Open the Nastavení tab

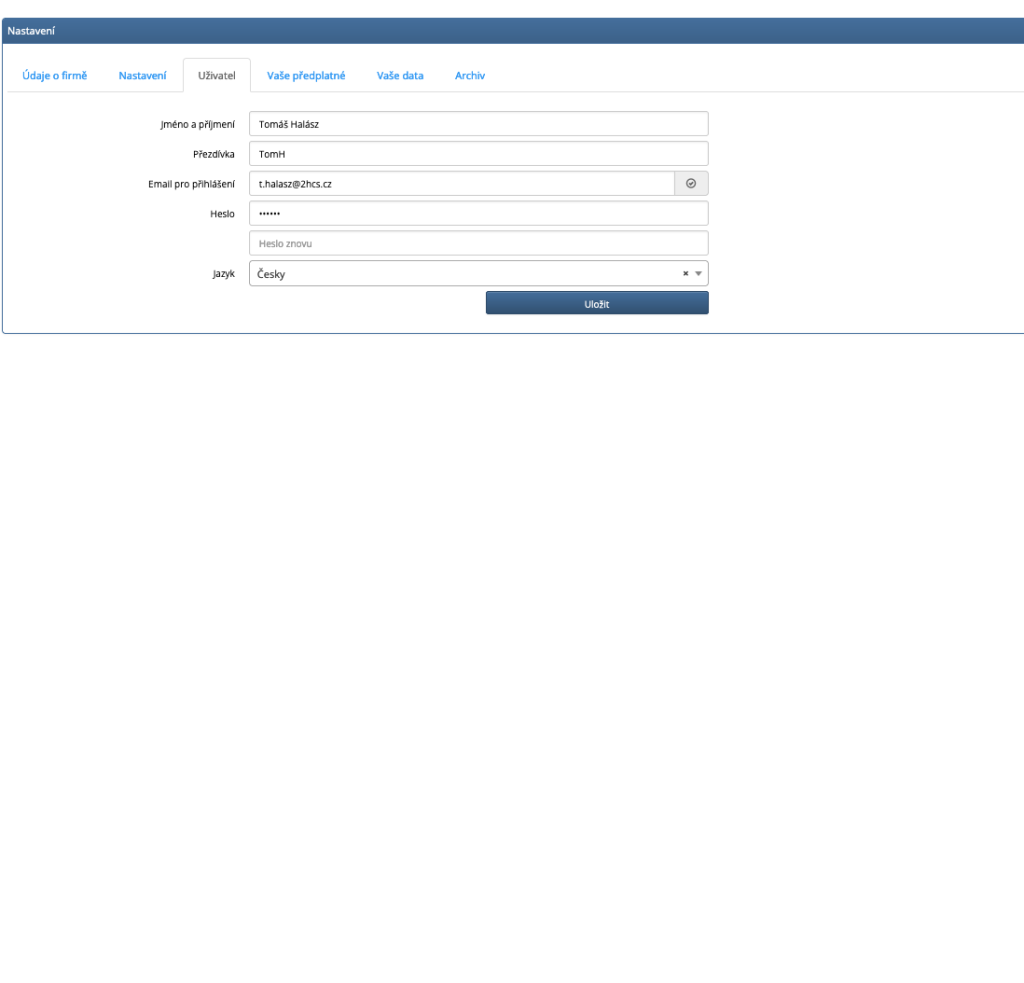click(142, 76)
